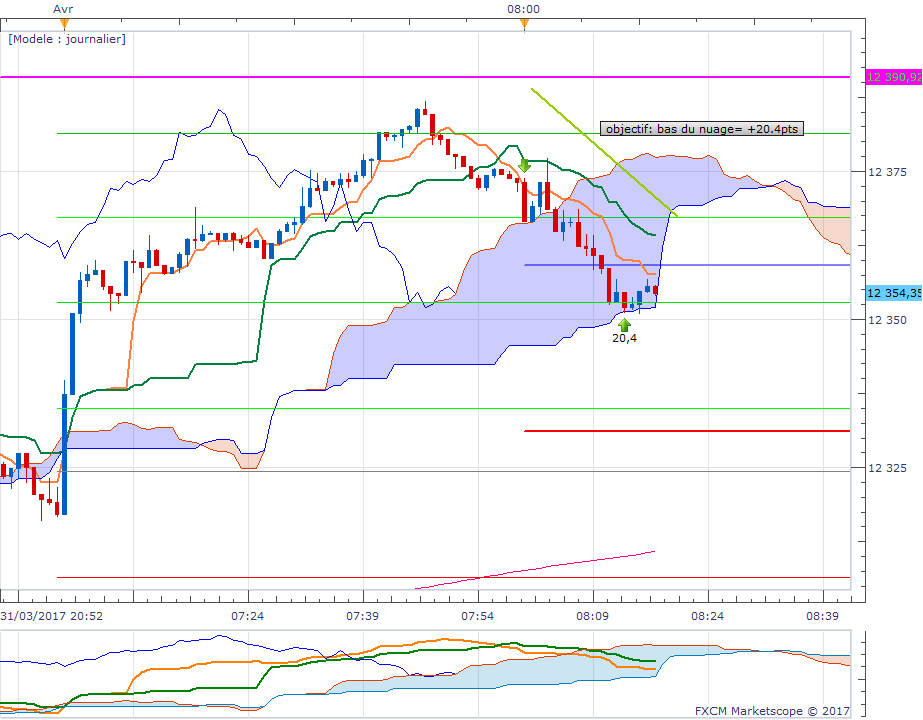Click the 31/03/2017 20:52 time label
This screenshot has height=720, width=923.
(x=52, y=616)
